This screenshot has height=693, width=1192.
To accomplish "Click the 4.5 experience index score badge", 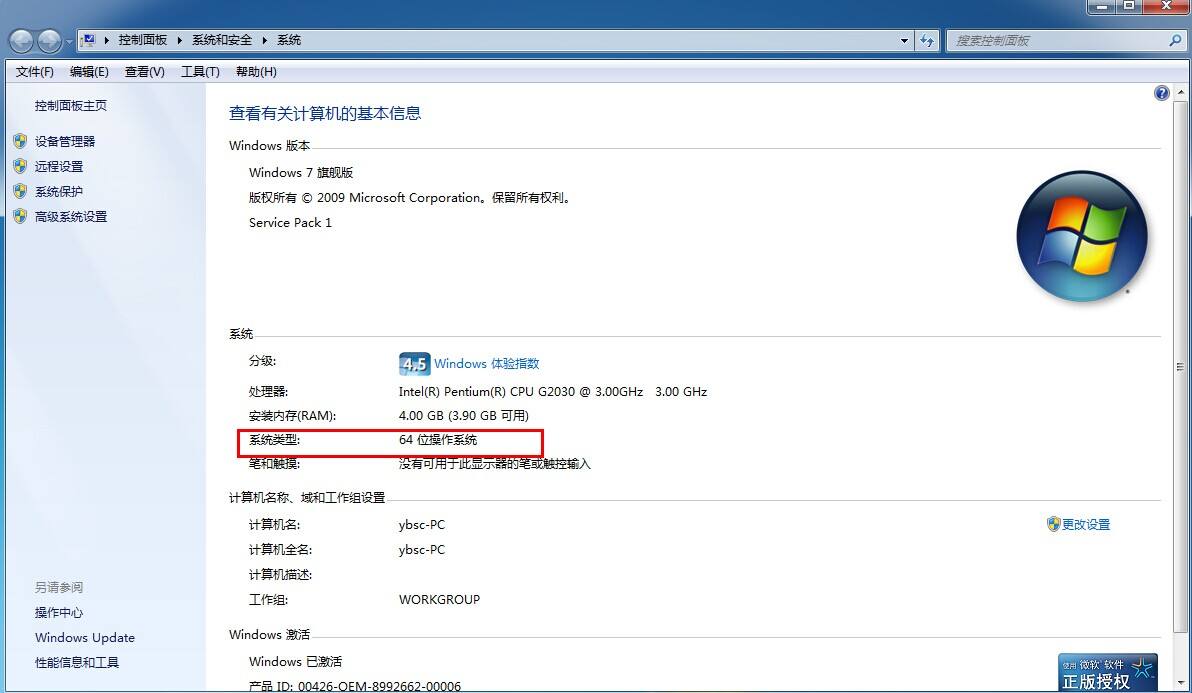I will click(414, 364).
